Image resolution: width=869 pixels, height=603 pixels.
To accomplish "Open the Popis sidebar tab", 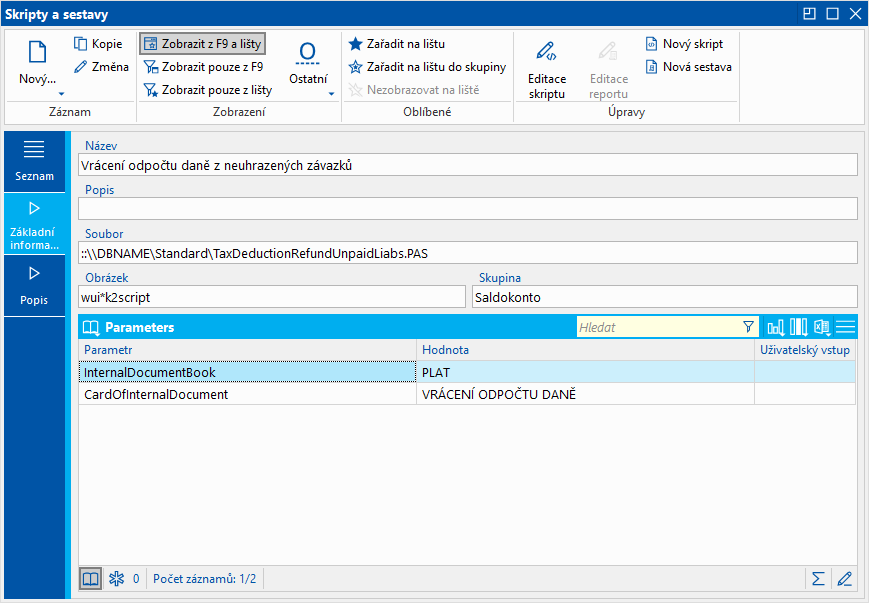I will click(35, 283).
